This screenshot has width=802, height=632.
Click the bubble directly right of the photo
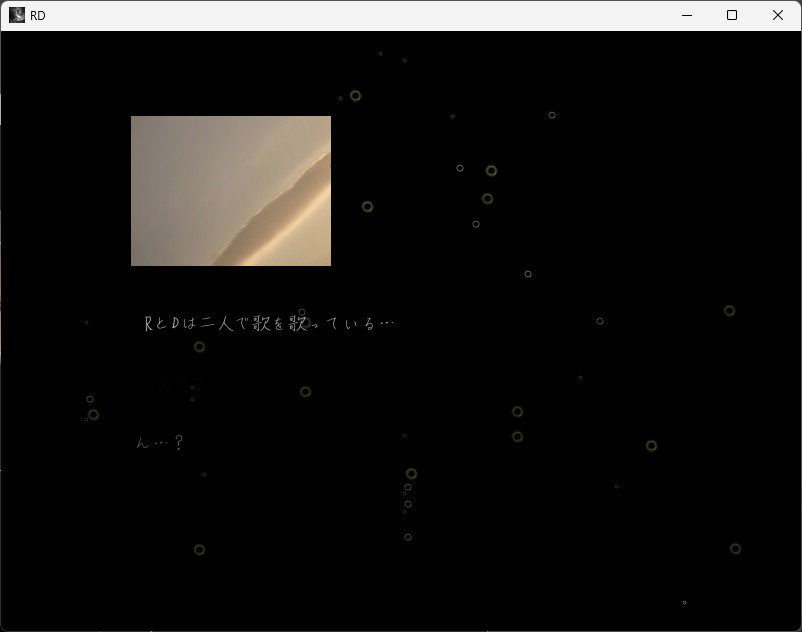[367, 207]
